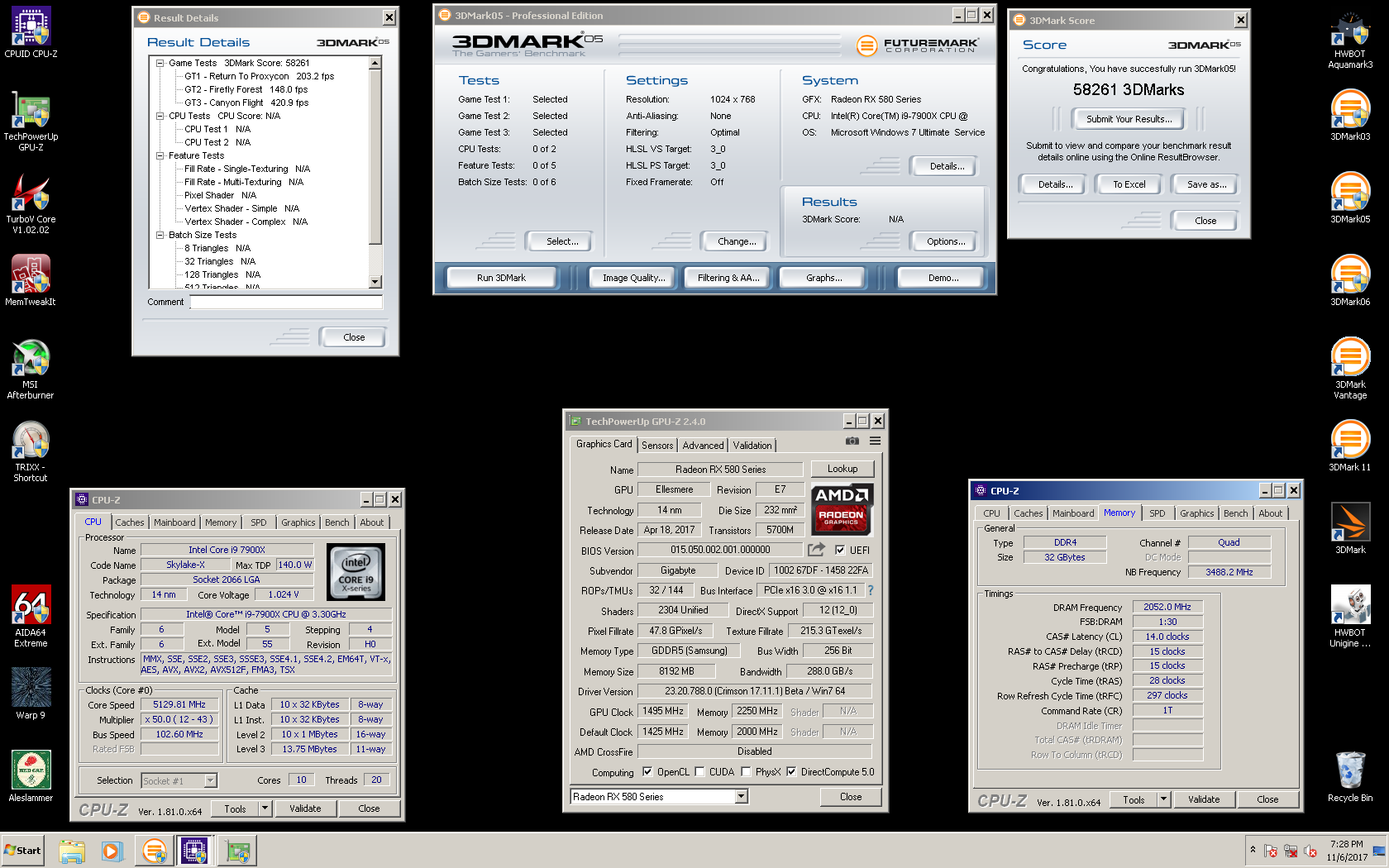Export score with To Excel button
Viewport: 1389px width, 868px height.
tap(1129, 184)
